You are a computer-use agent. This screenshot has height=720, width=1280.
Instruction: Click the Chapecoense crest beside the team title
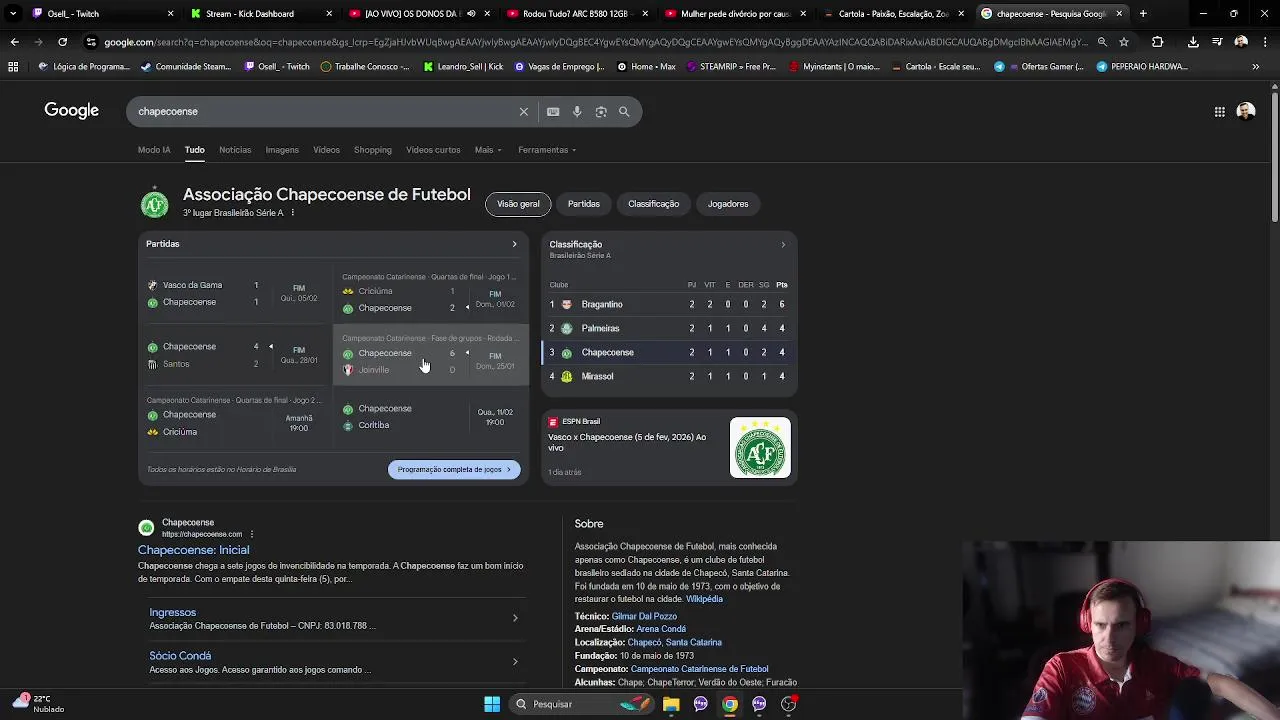(154, 203)
